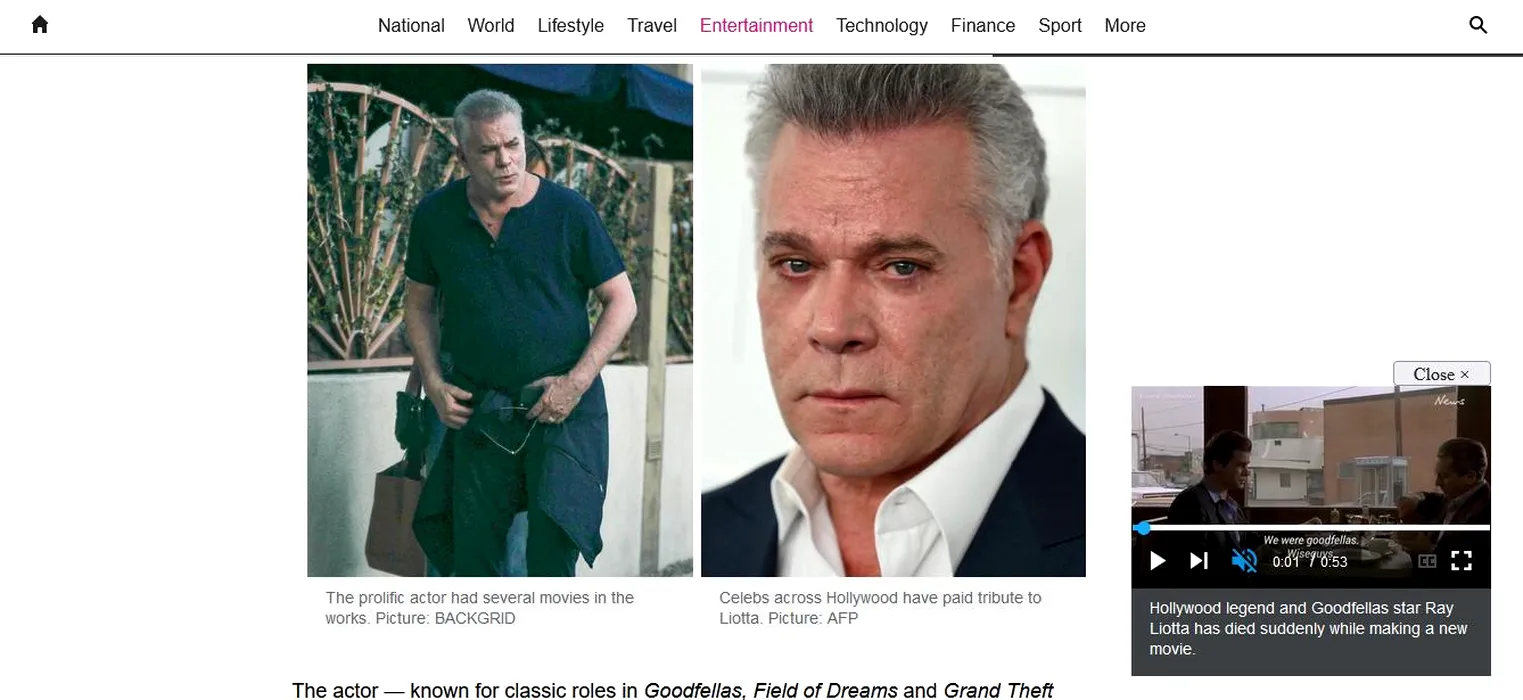Switch video to fullscreen mode

tap(1462, 561)
